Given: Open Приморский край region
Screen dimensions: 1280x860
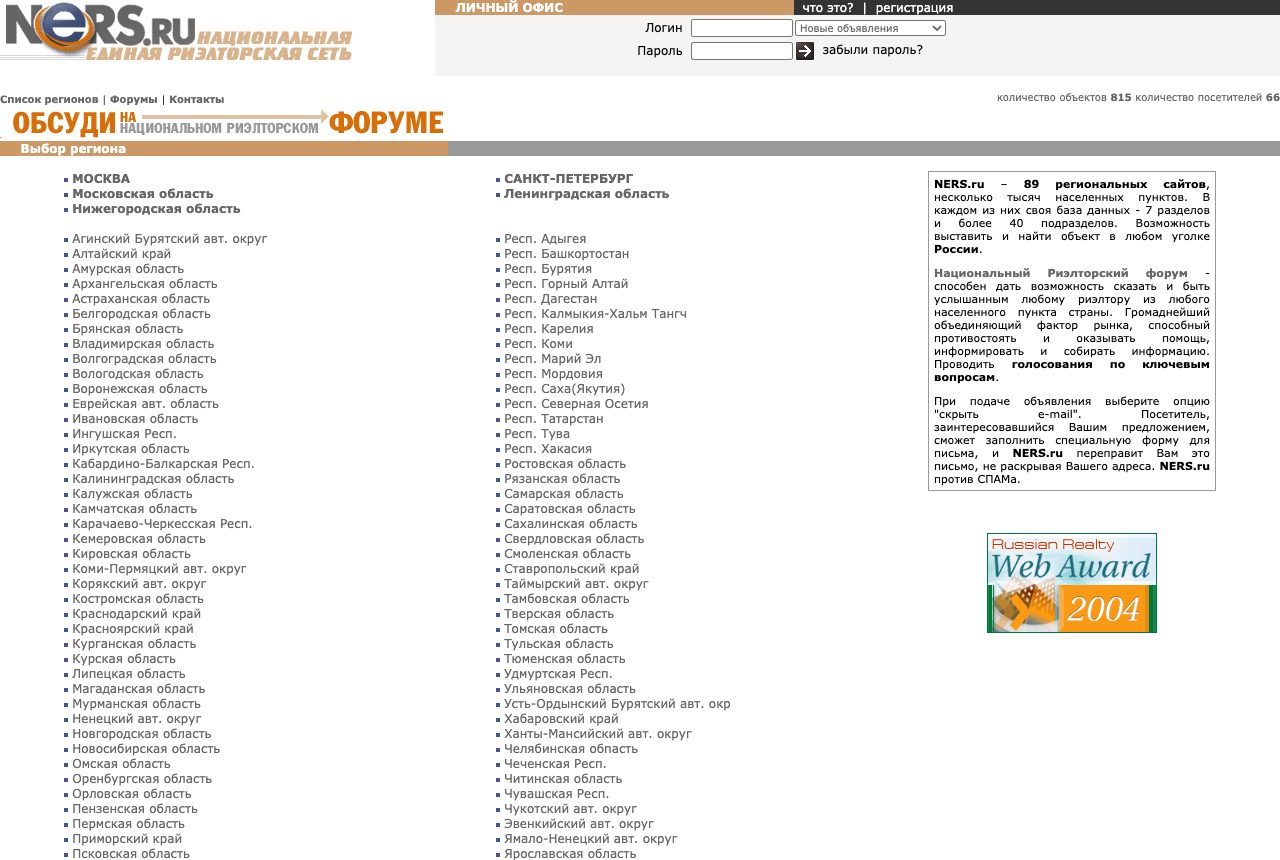Looking at the screenshot, I should coord(127,839).
